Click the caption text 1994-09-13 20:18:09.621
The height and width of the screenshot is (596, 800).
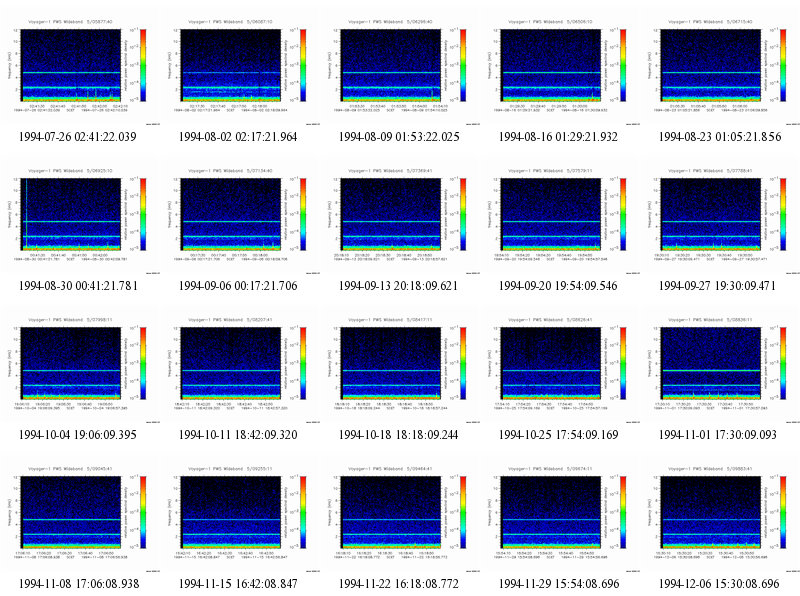click(398, 286)
